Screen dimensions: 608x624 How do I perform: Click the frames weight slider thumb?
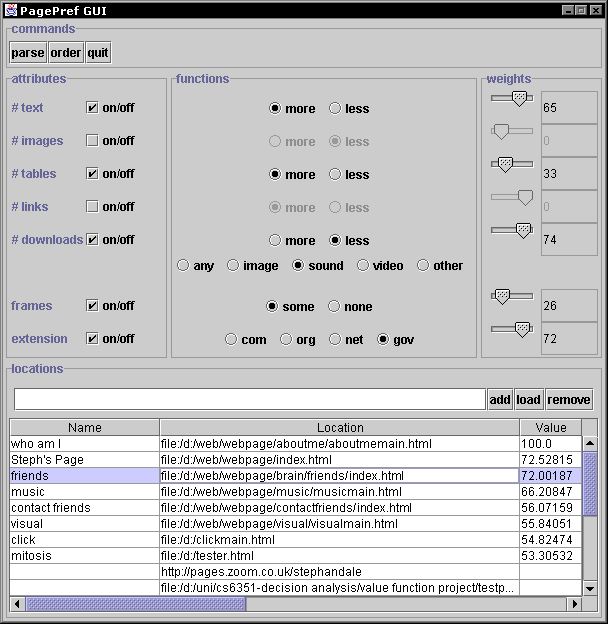502,297
